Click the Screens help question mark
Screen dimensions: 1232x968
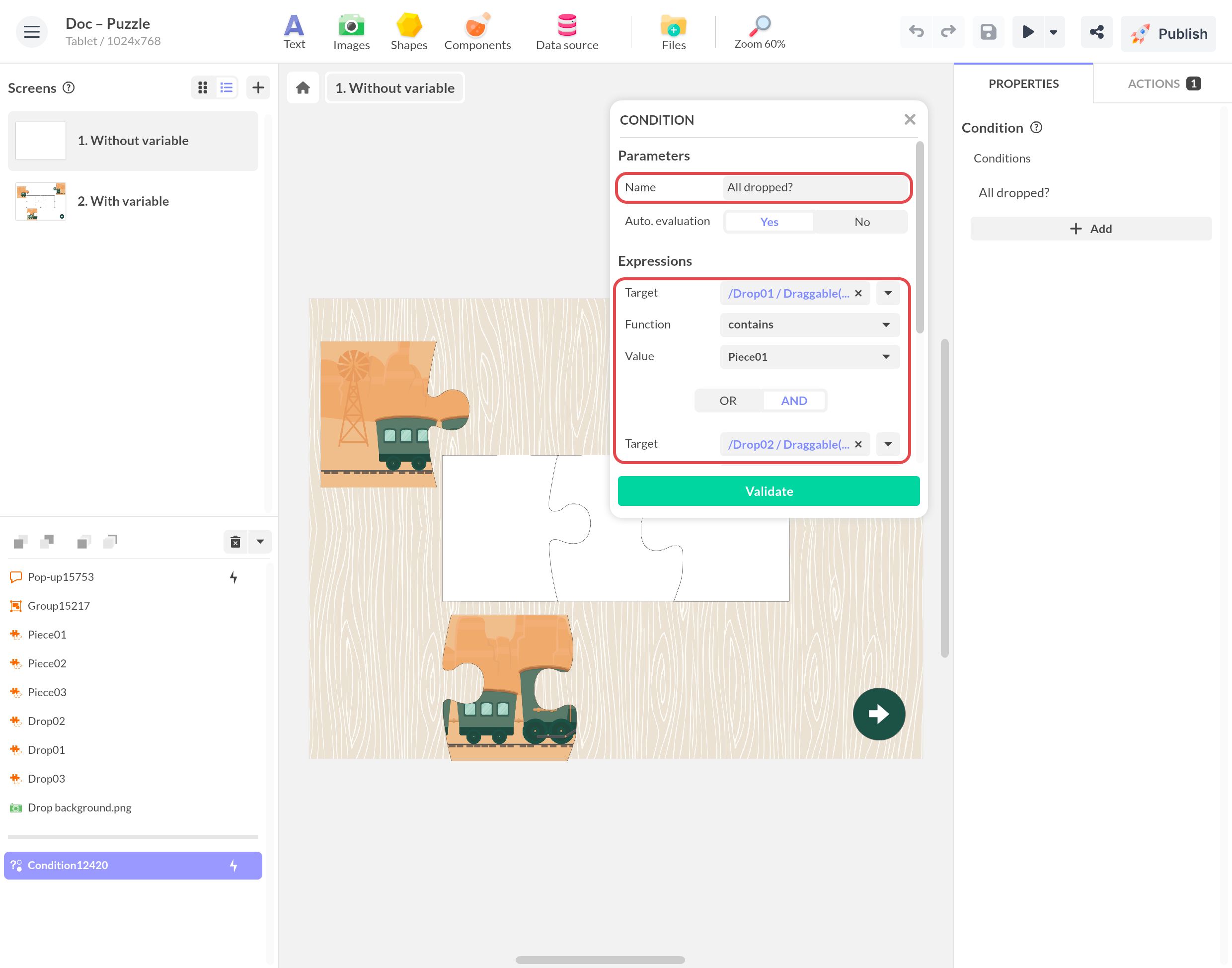[69, 88]
